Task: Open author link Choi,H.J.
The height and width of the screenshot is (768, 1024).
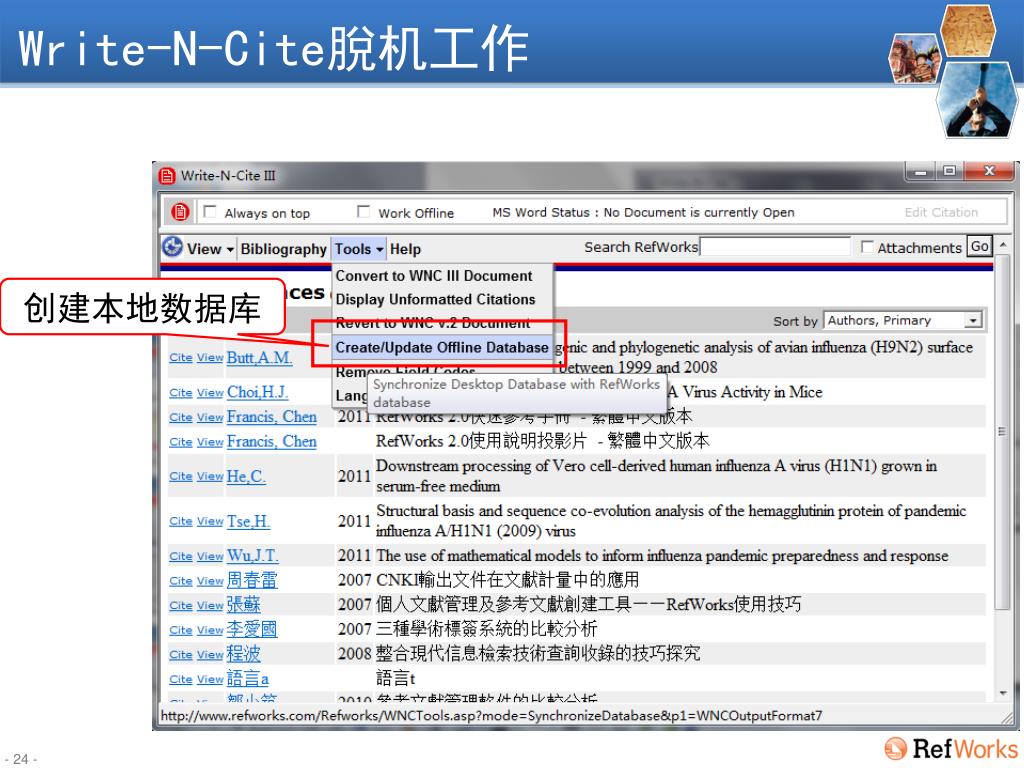Action: (x=257, y=392)
